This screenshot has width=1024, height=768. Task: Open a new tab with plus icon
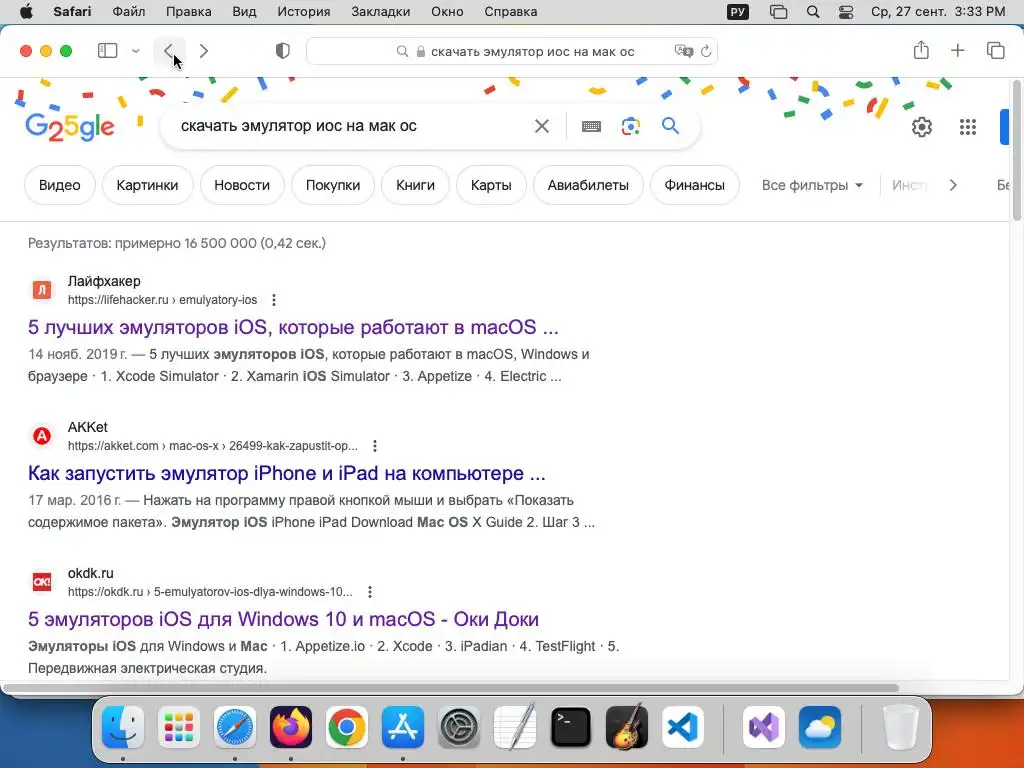click(957, 50)
